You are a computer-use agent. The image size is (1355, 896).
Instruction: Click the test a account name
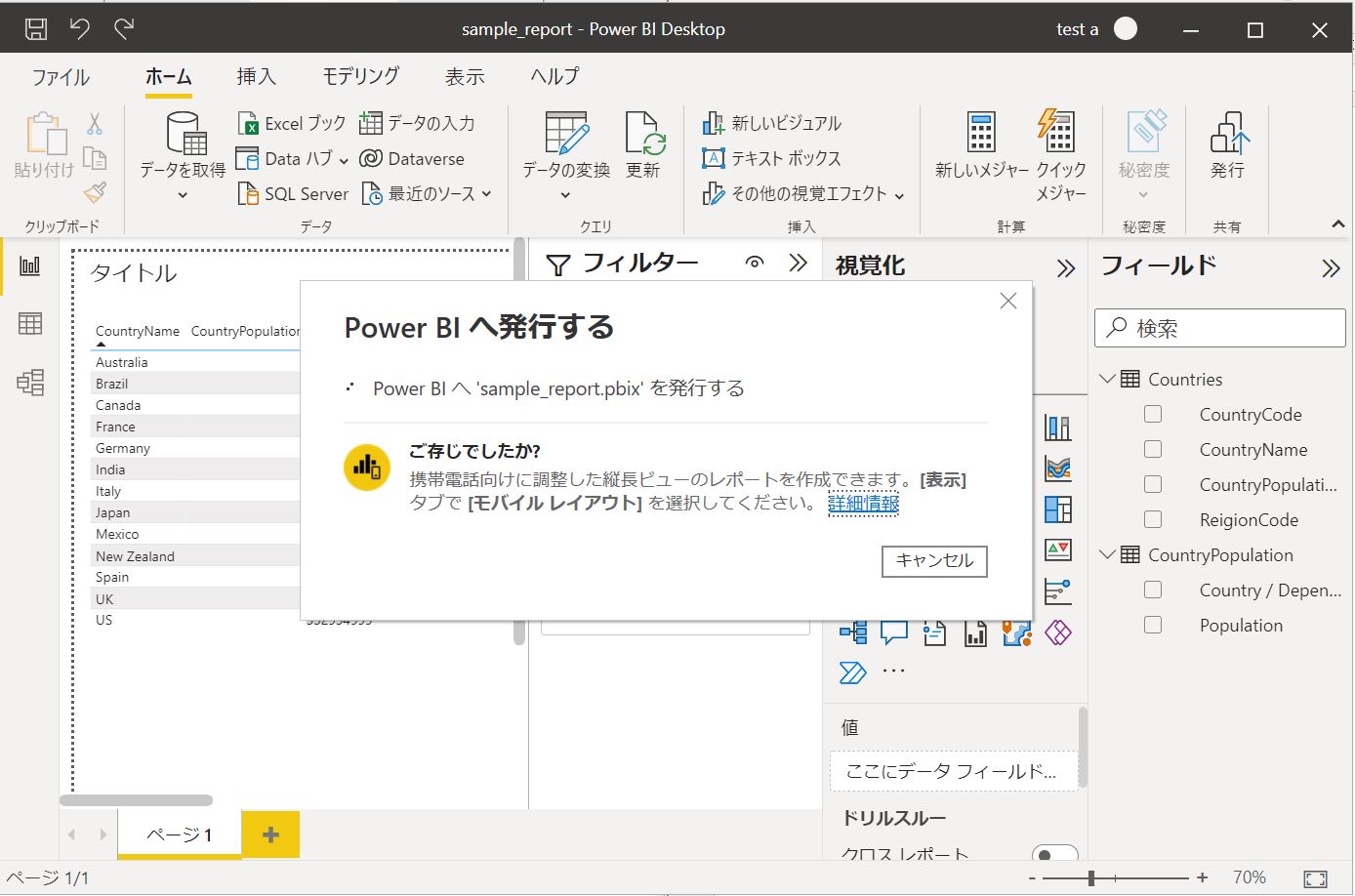click(x=1077, y=29)
